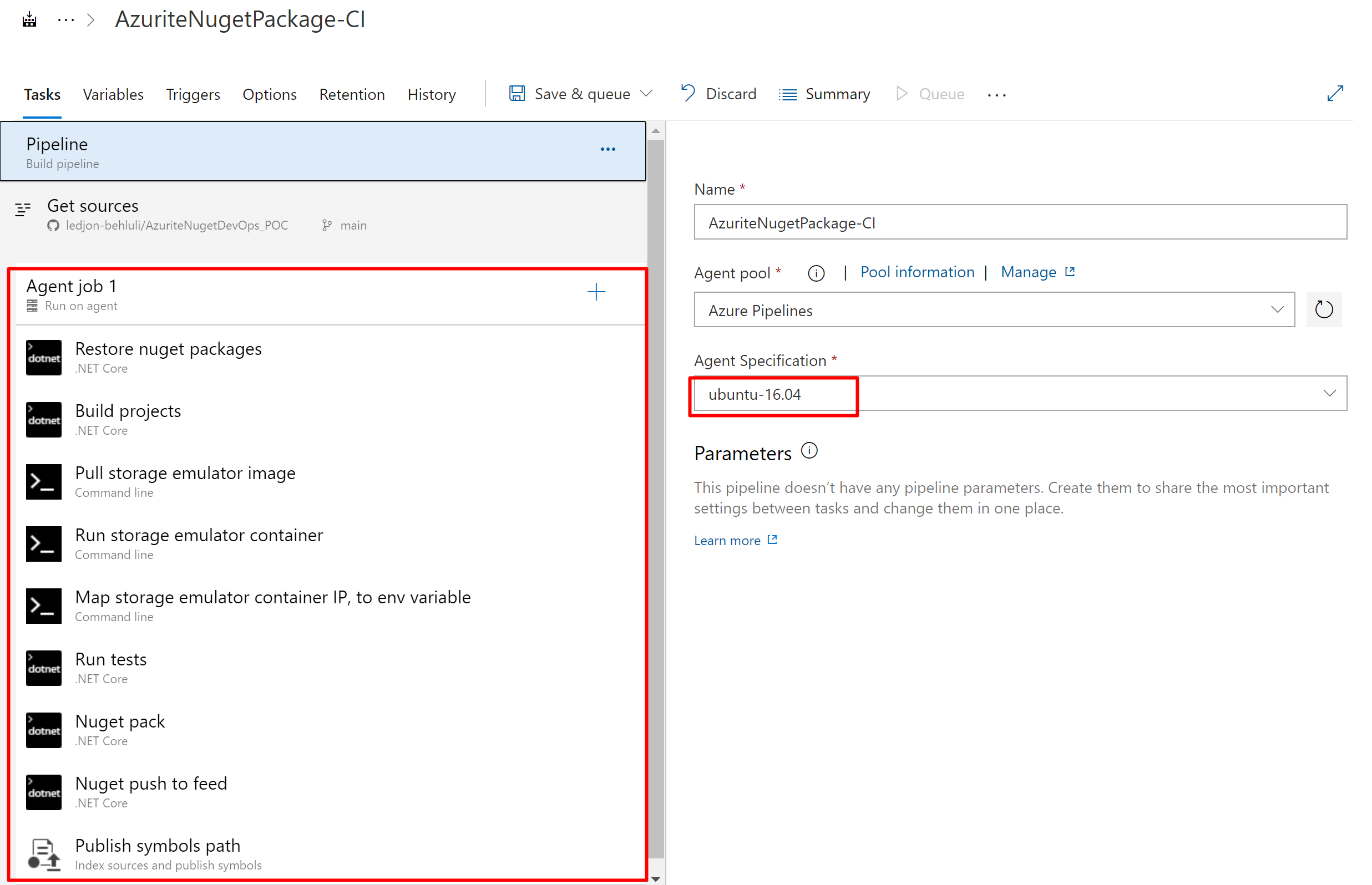Refresh the agent pool list

(1324, 310)
